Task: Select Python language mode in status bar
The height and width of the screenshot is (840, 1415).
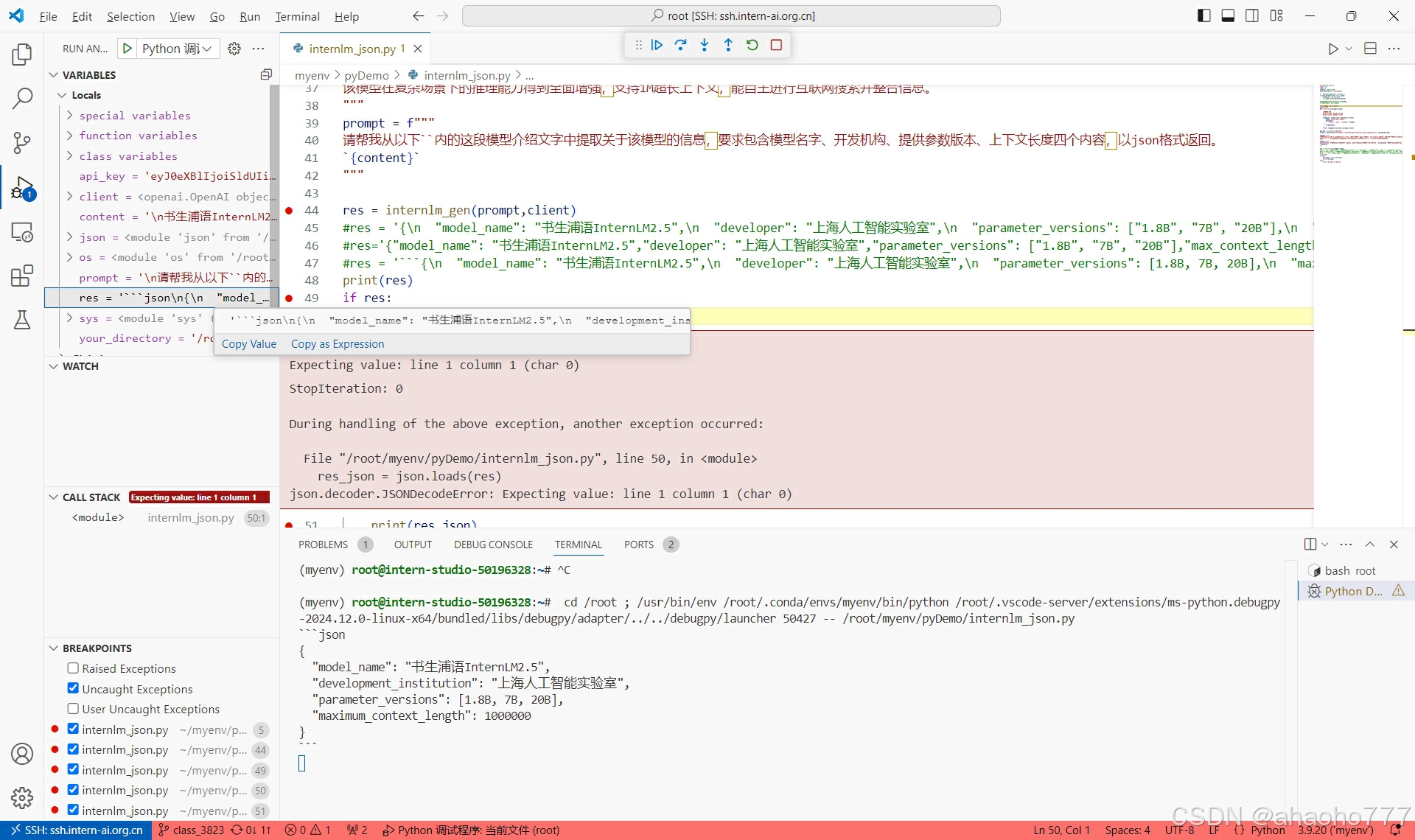Action: click(1268, 830)
